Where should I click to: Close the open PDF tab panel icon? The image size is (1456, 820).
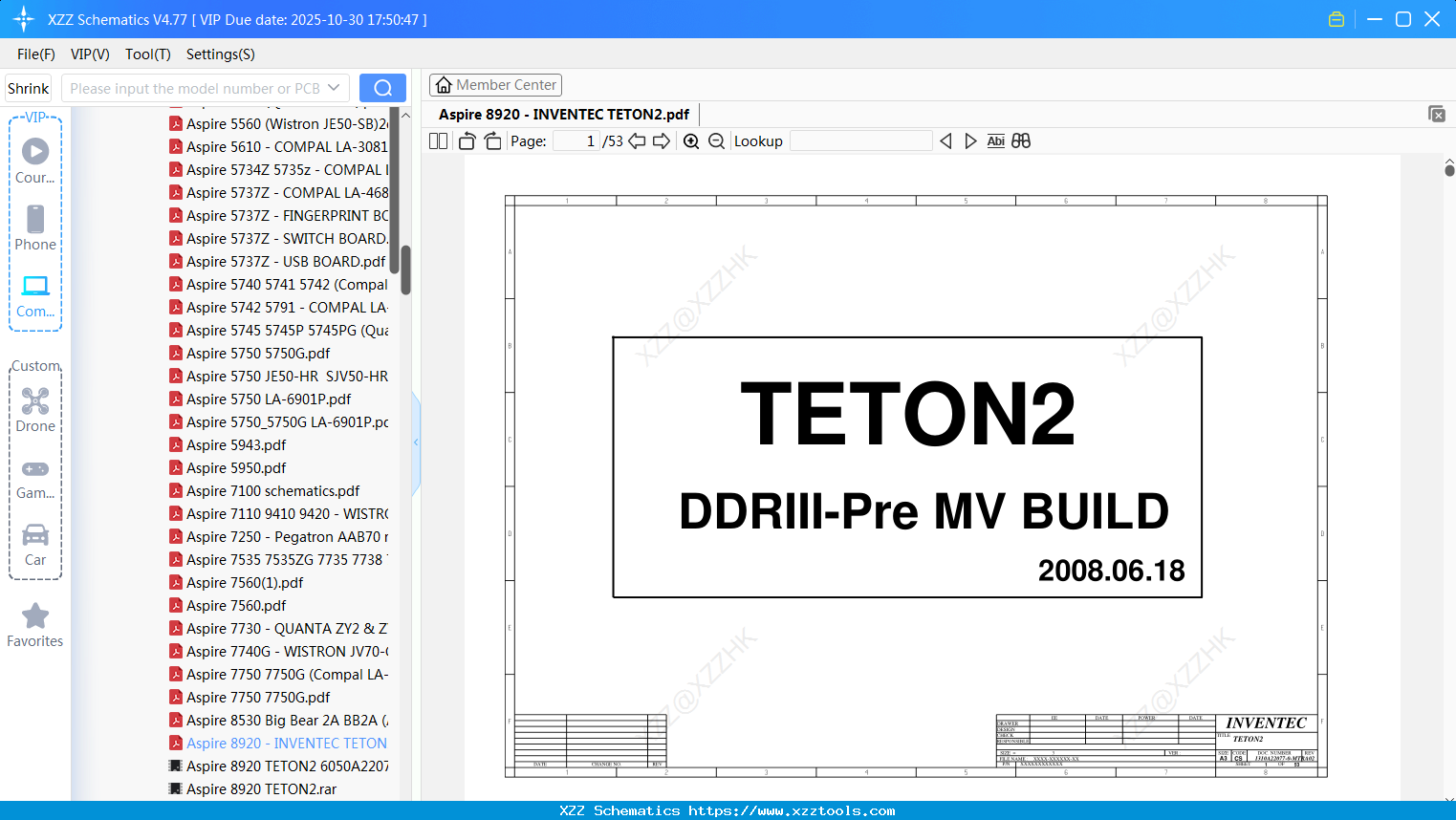coord(1437,114)
